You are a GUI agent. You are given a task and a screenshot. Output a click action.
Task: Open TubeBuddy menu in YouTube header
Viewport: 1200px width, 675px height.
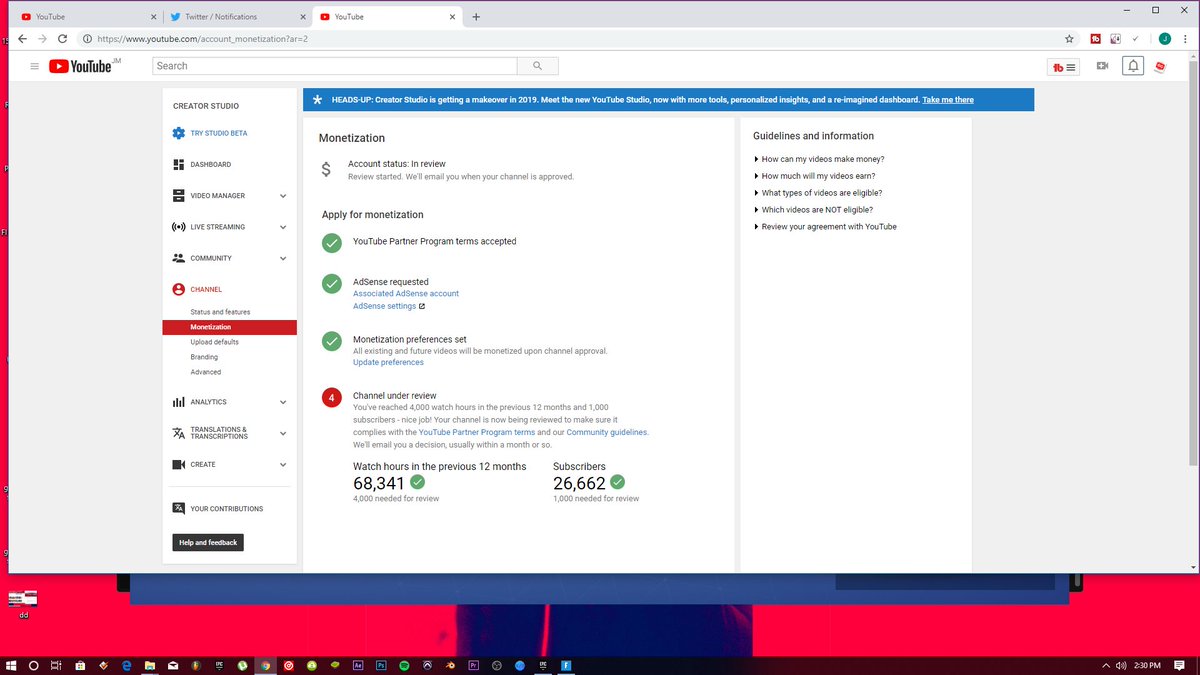tap(1064, 67)
